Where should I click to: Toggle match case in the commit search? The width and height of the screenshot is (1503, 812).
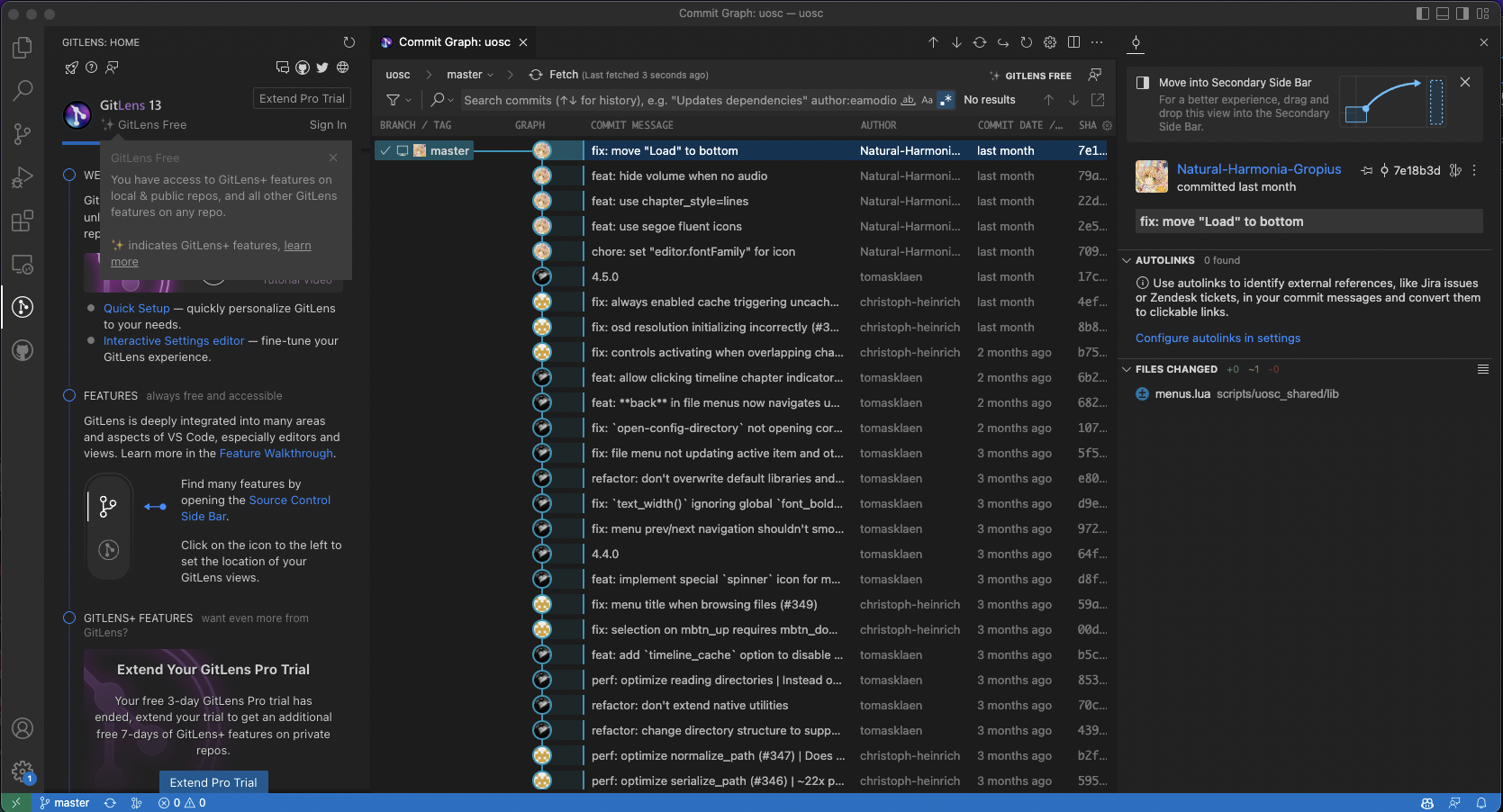click(927, 100)
